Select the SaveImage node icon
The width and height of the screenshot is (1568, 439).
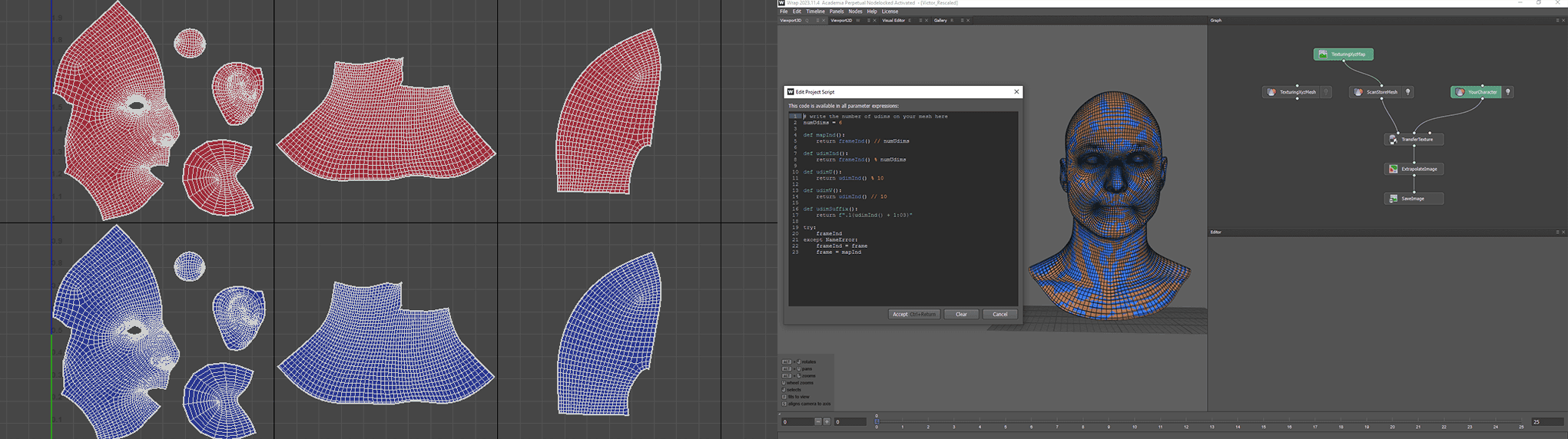pos(1393,199)
